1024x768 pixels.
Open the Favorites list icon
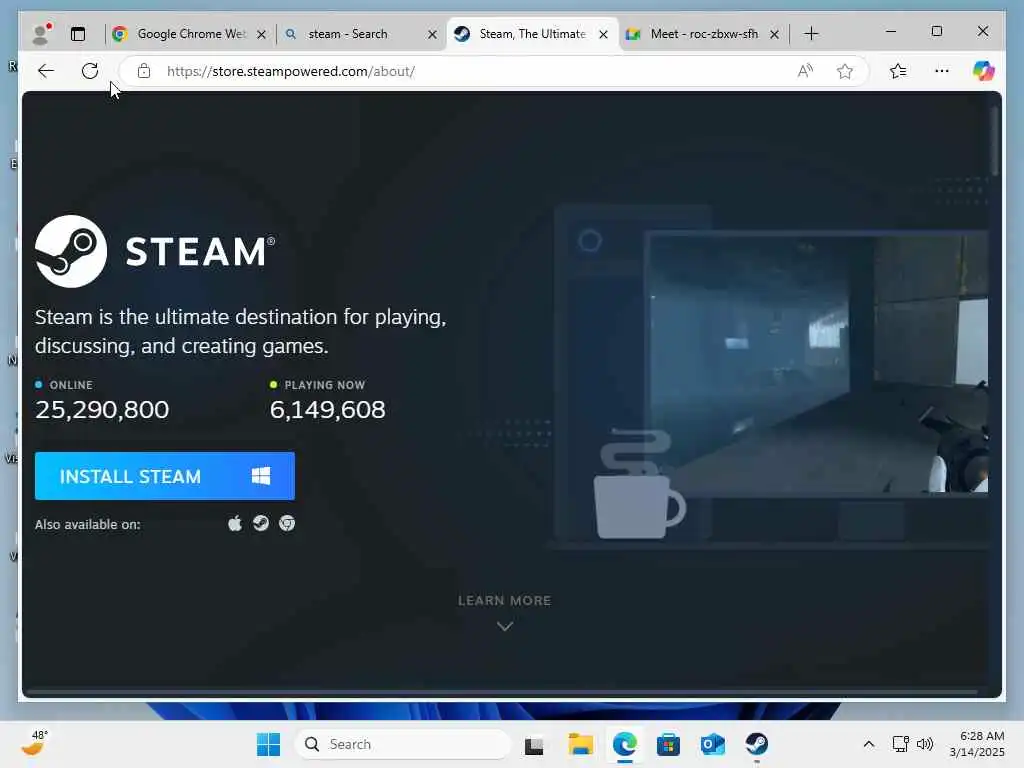click(x=898, y=71)
